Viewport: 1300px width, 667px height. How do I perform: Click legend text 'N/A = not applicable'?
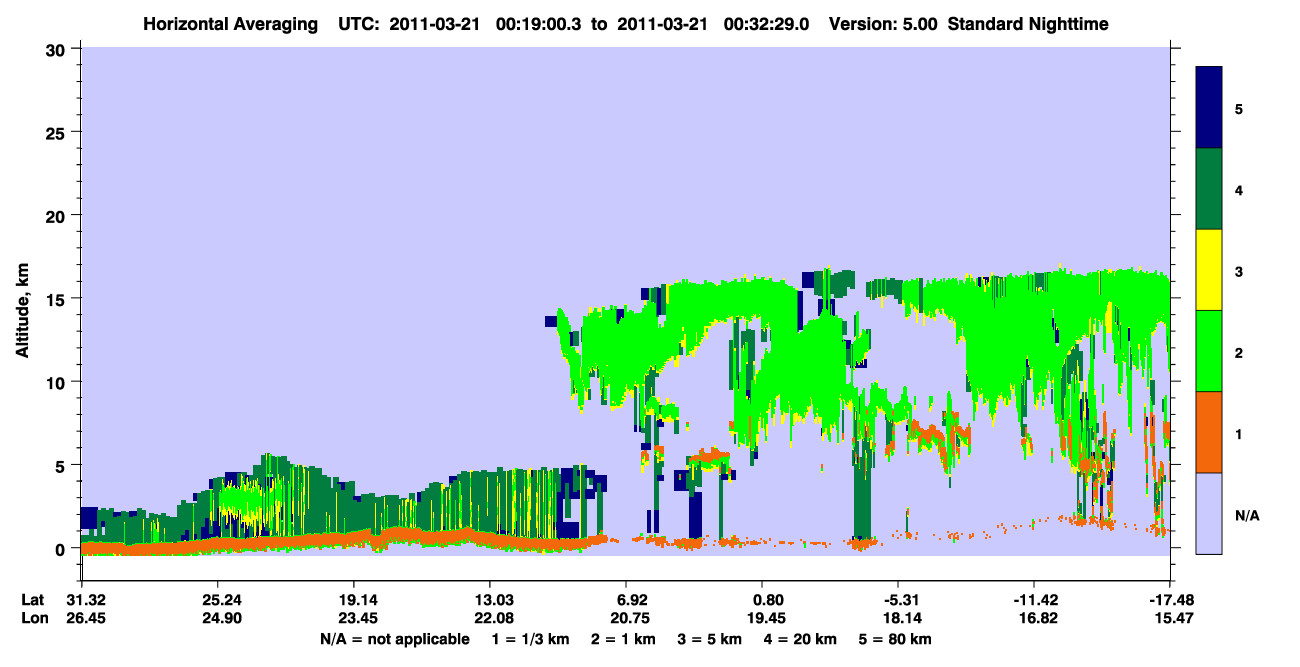[394, 638]
